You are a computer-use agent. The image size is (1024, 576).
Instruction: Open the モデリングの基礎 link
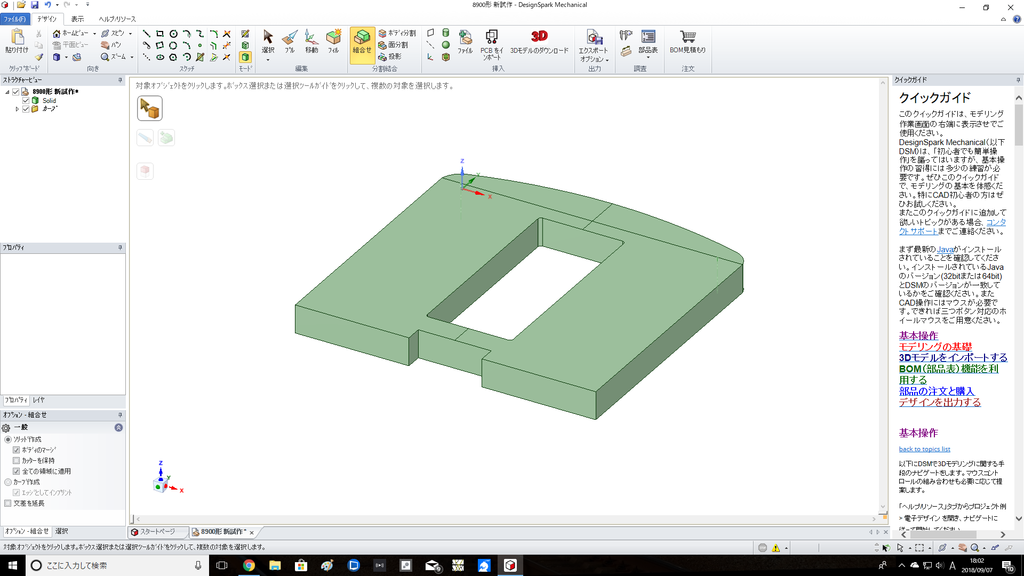click(x=935, y=347)
